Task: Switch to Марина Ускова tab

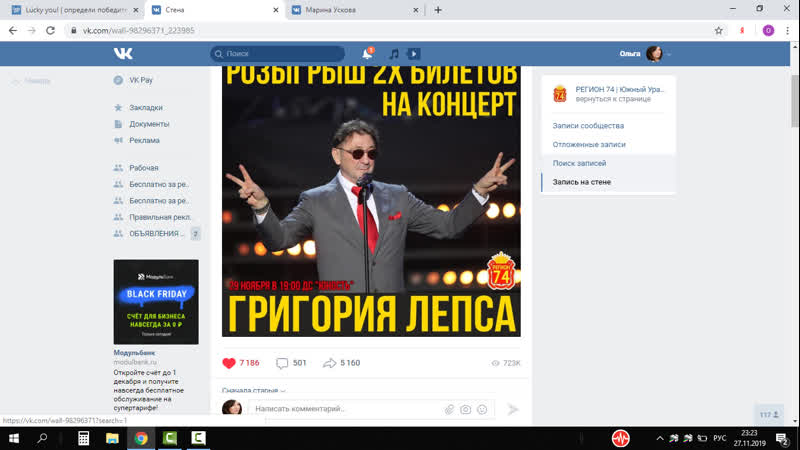Action: pyautogui.click(x=356, y=10)
